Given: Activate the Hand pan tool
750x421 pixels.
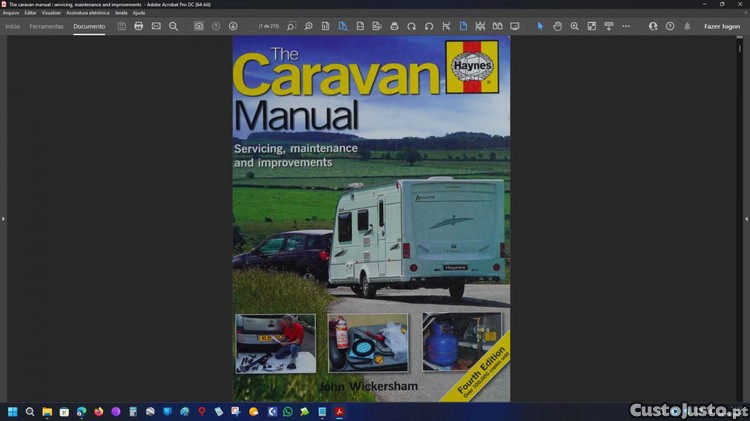Looking at the screenshot, I should pyautogui.click(x=557, y=26).
